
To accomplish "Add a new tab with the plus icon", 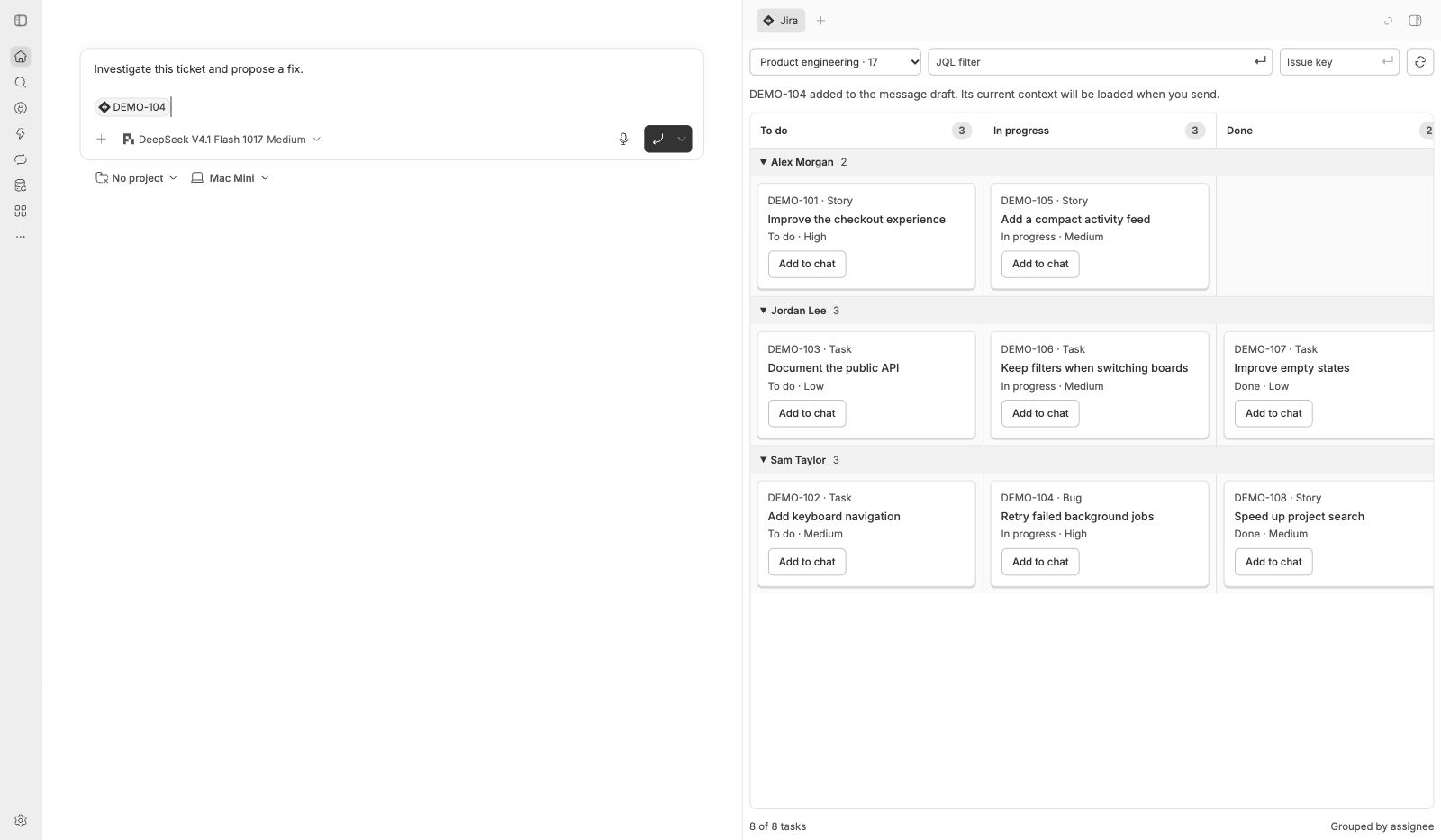I will click(820, 21).
